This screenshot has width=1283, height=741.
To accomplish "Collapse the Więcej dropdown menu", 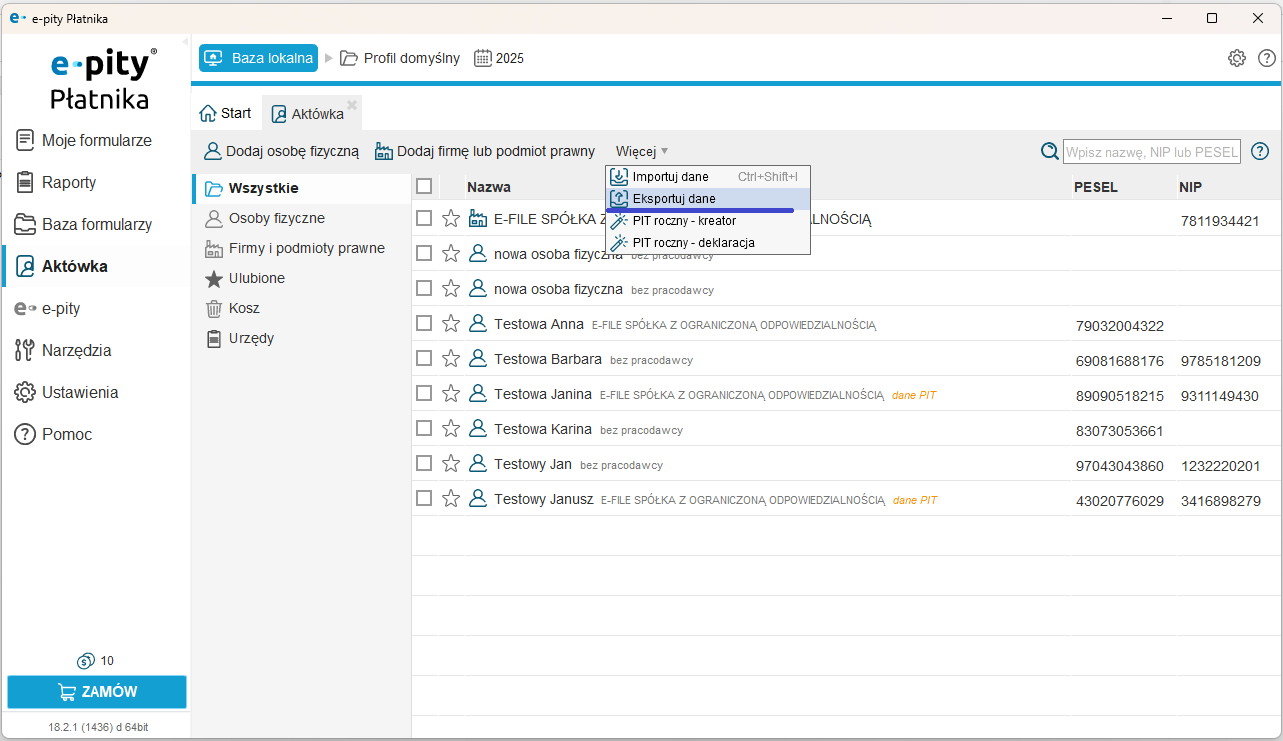I will point(642,151).
